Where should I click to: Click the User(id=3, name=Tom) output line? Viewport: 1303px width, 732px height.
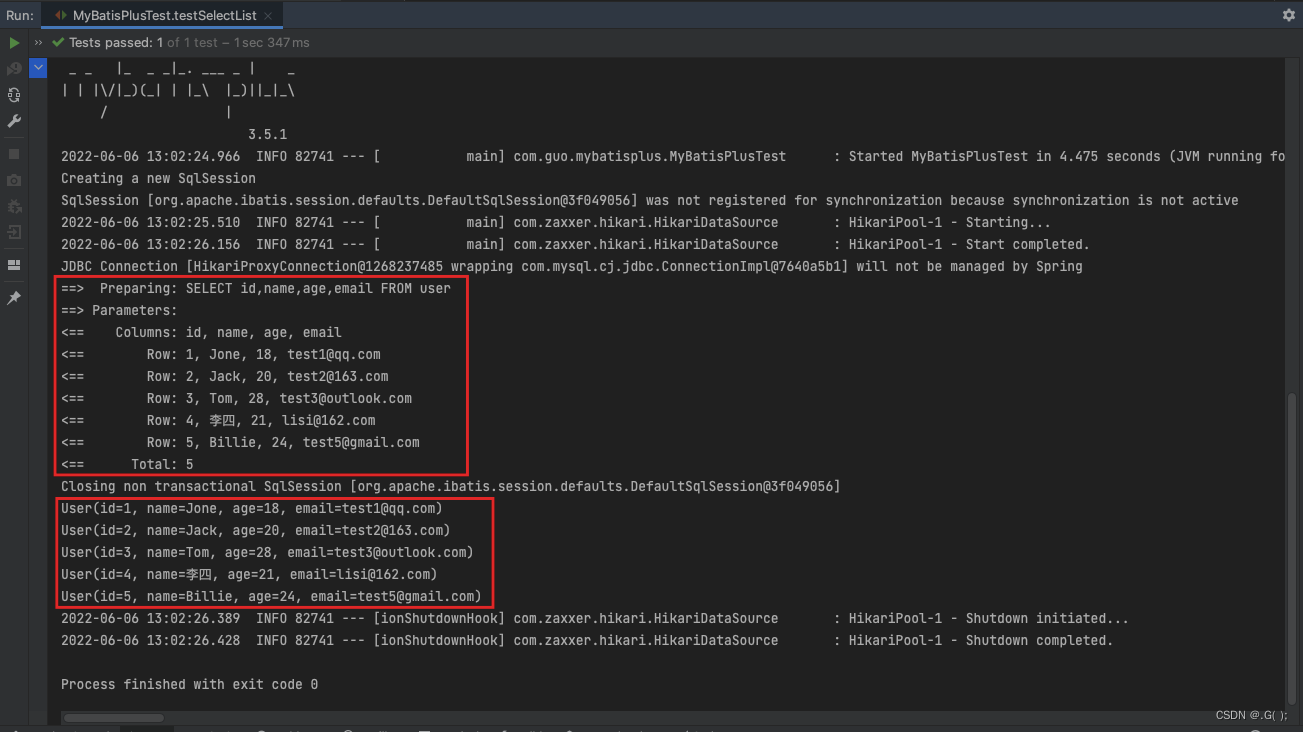point(267,552)
